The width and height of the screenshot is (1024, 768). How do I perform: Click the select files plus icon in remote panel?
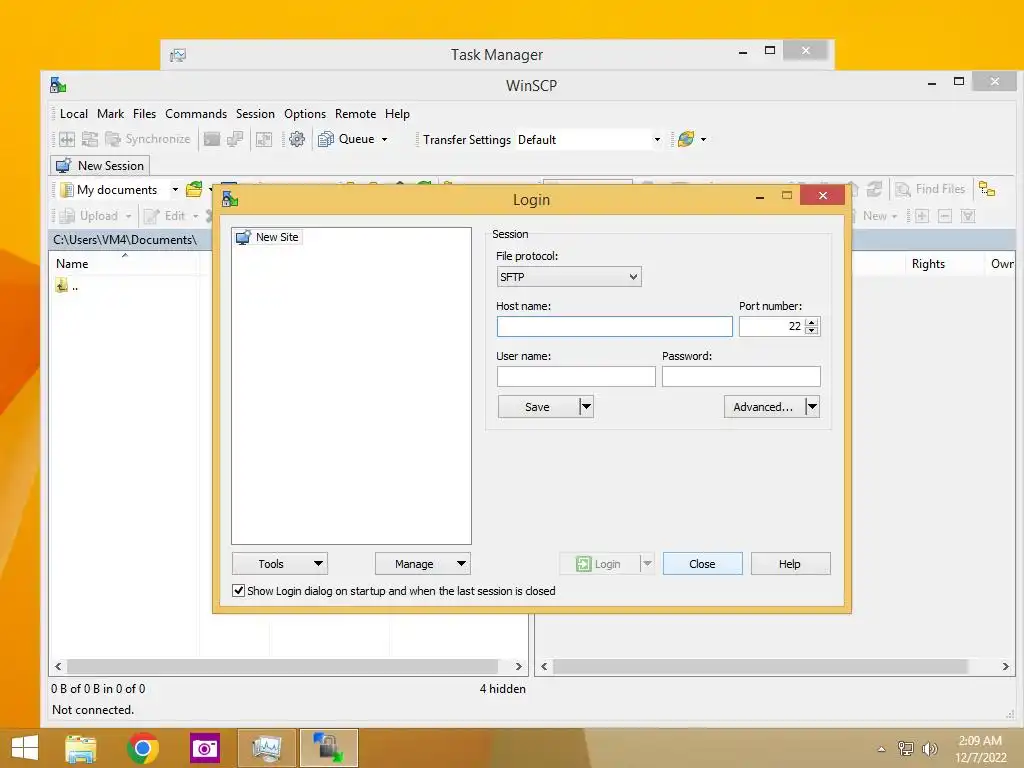point(921,216)
